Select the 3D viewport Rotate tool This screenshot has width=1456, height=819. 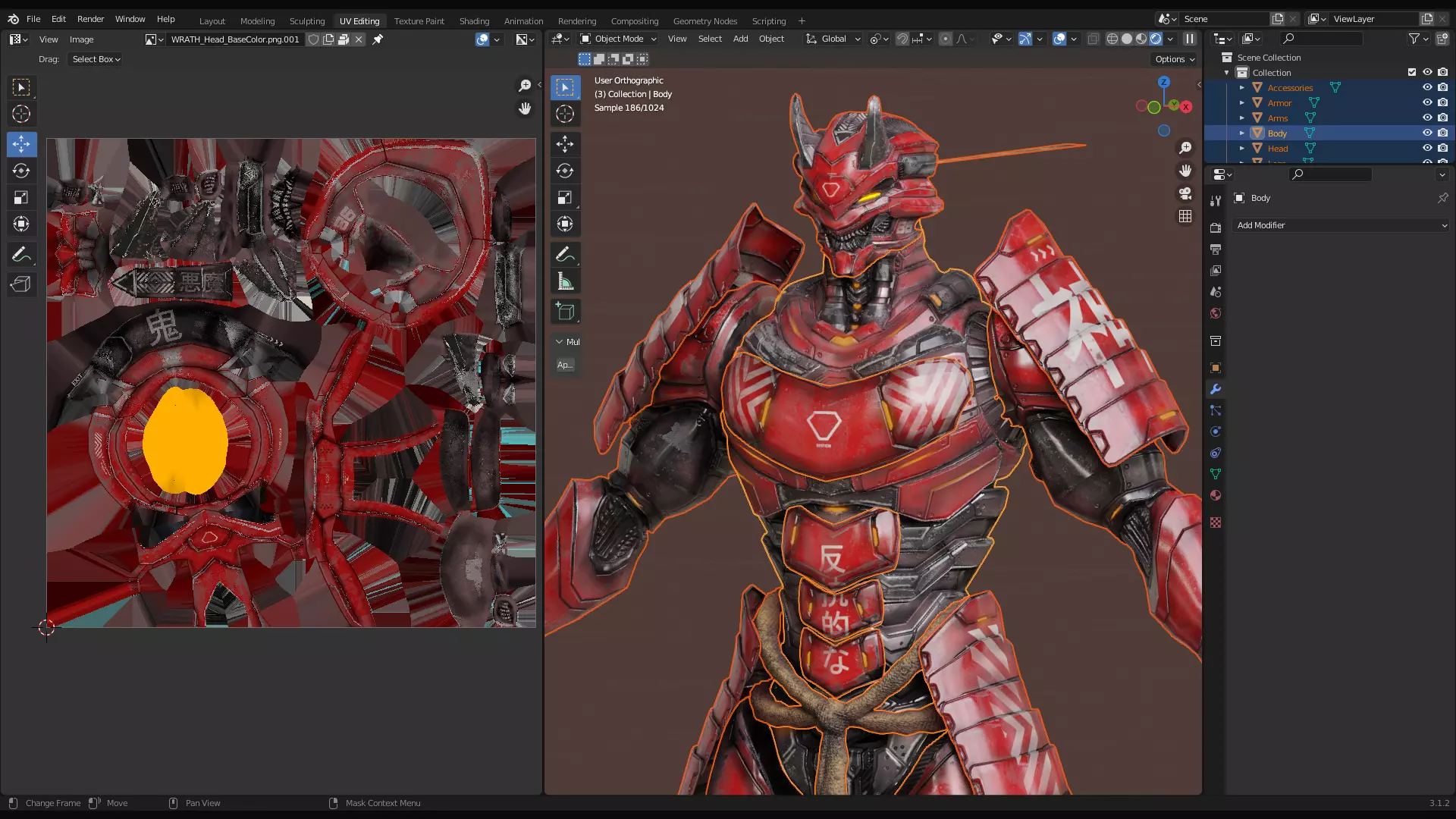tap(565, 171)
